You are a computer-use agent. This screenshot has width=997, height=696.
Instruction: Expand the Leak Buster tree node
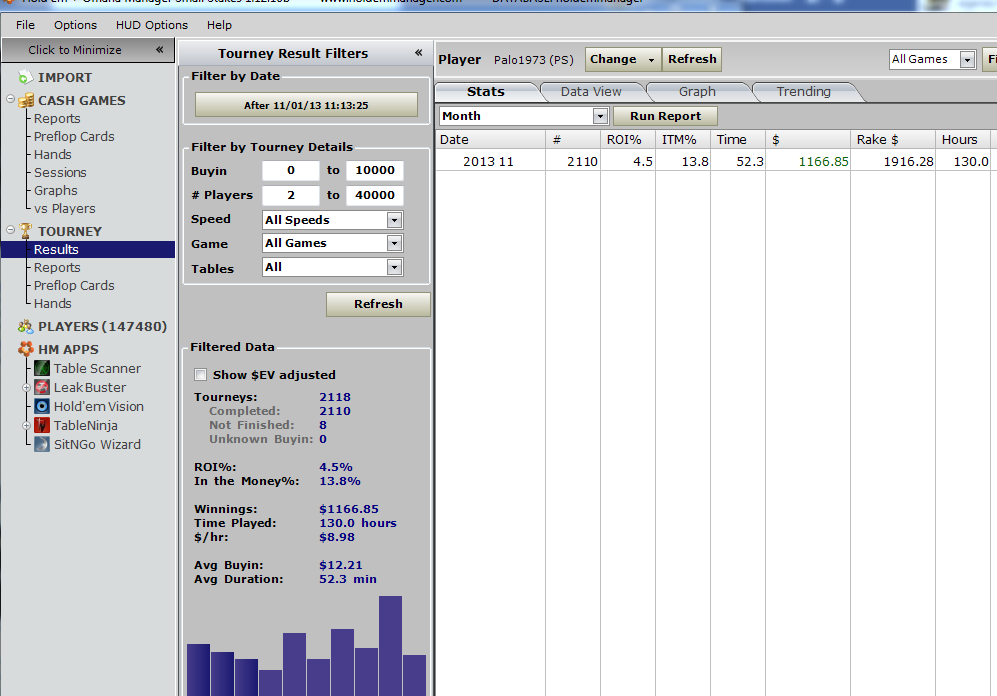click(27, 388)
